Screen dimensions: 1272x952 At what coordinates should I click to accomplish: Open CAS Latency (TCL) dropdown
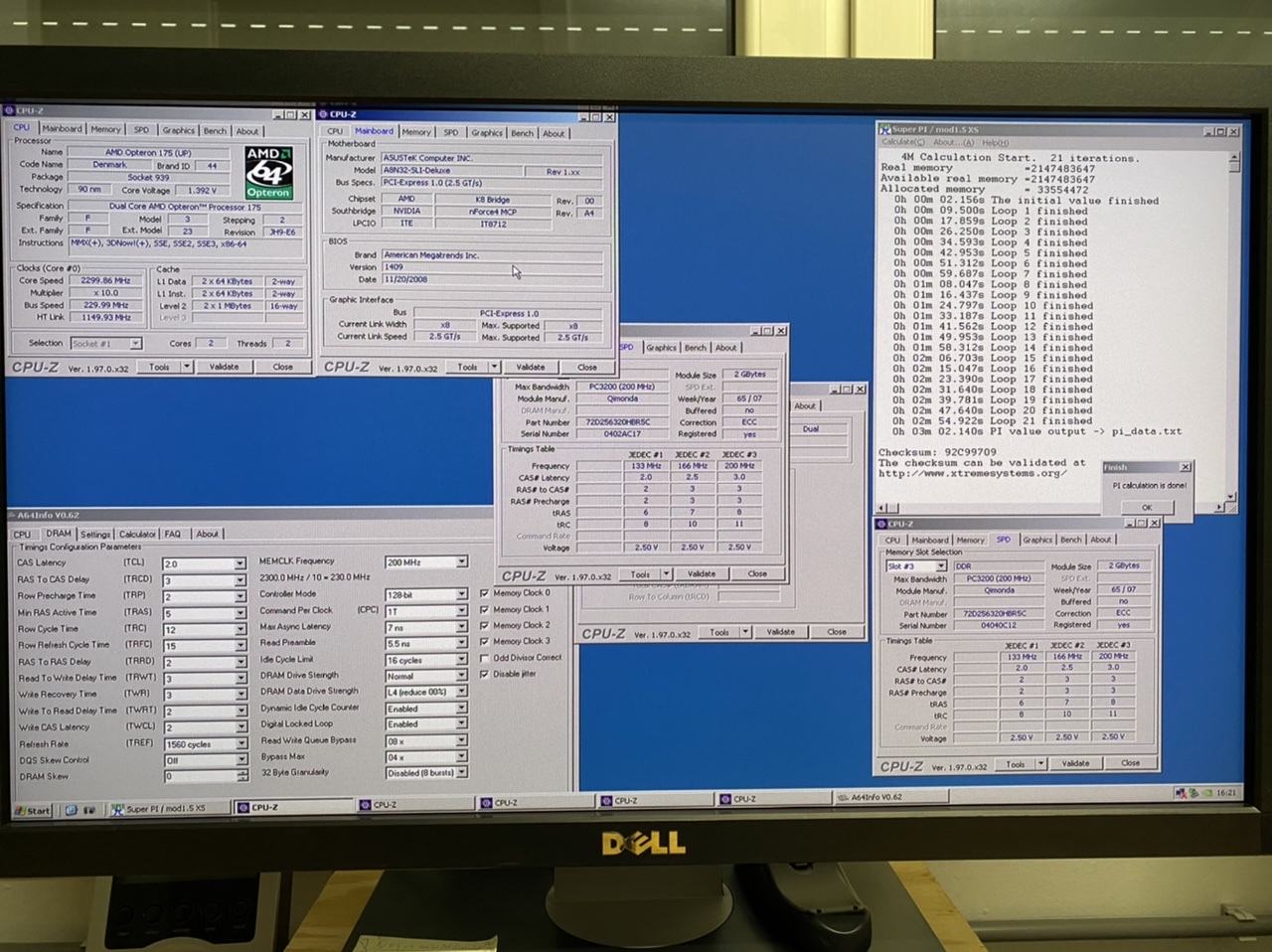(239, 563)
